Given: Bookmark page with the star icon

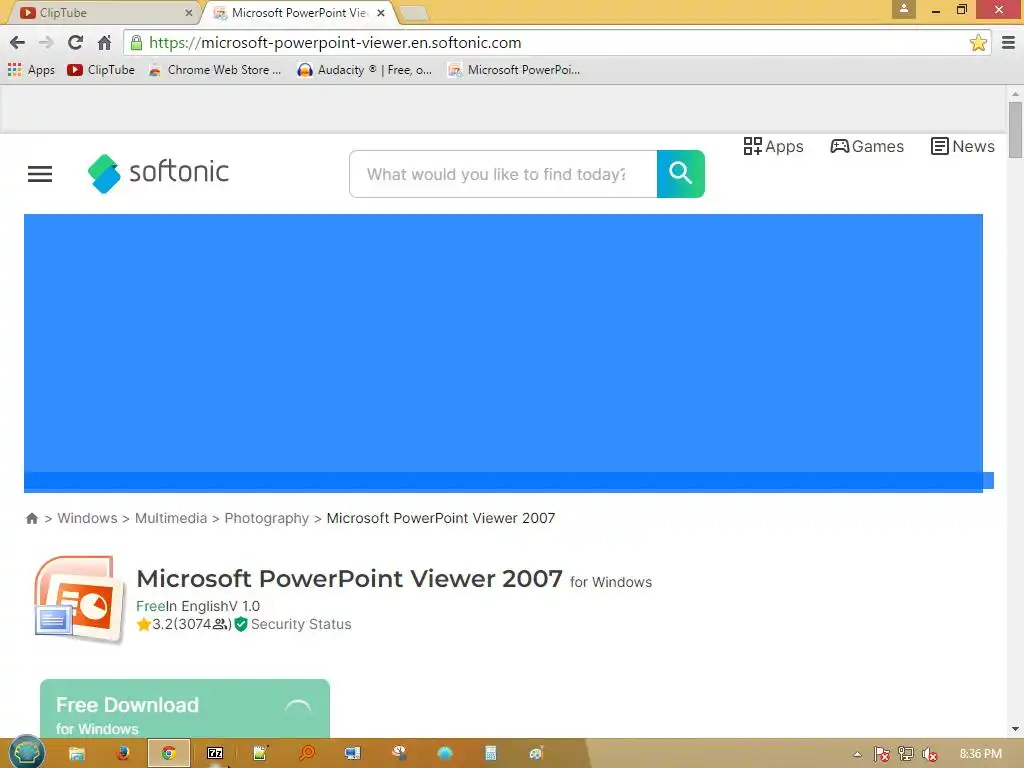Looking at the screenshot, I should [x=978, y=43].
